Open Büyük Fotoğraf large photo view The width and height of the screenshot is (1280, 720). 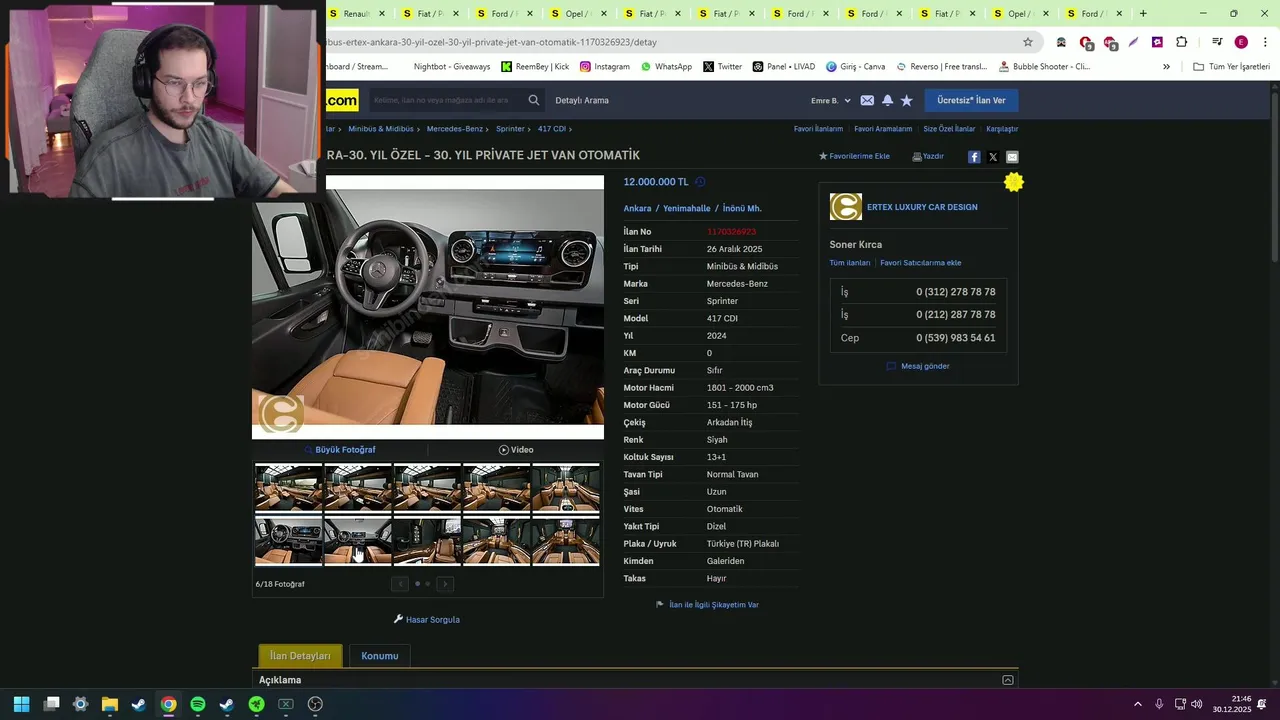coord(340,450)
